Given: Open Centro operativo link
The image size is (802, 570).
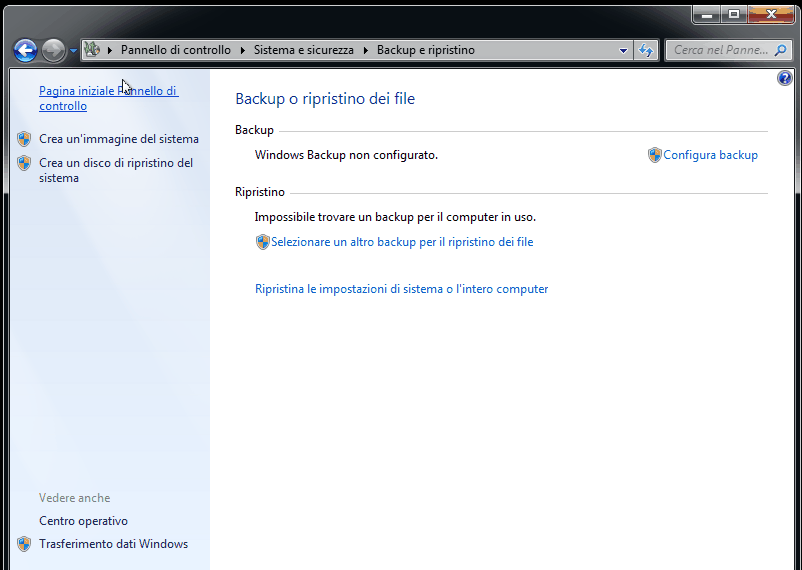Looking at the screenshot, I should [83, 521].
